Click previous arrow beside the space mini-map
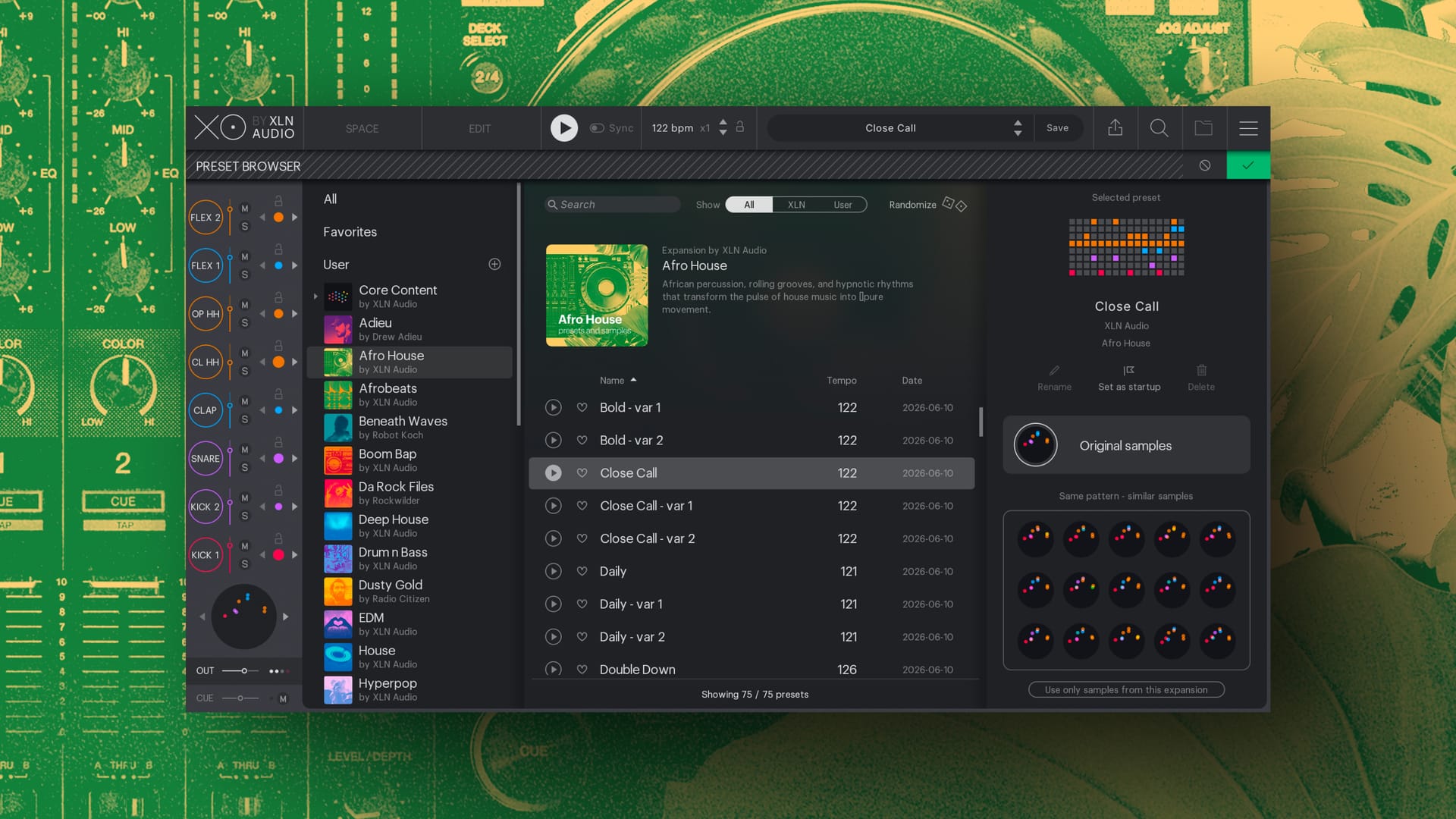This screenshot has width=1456, height=819. [x=202, y=617]
